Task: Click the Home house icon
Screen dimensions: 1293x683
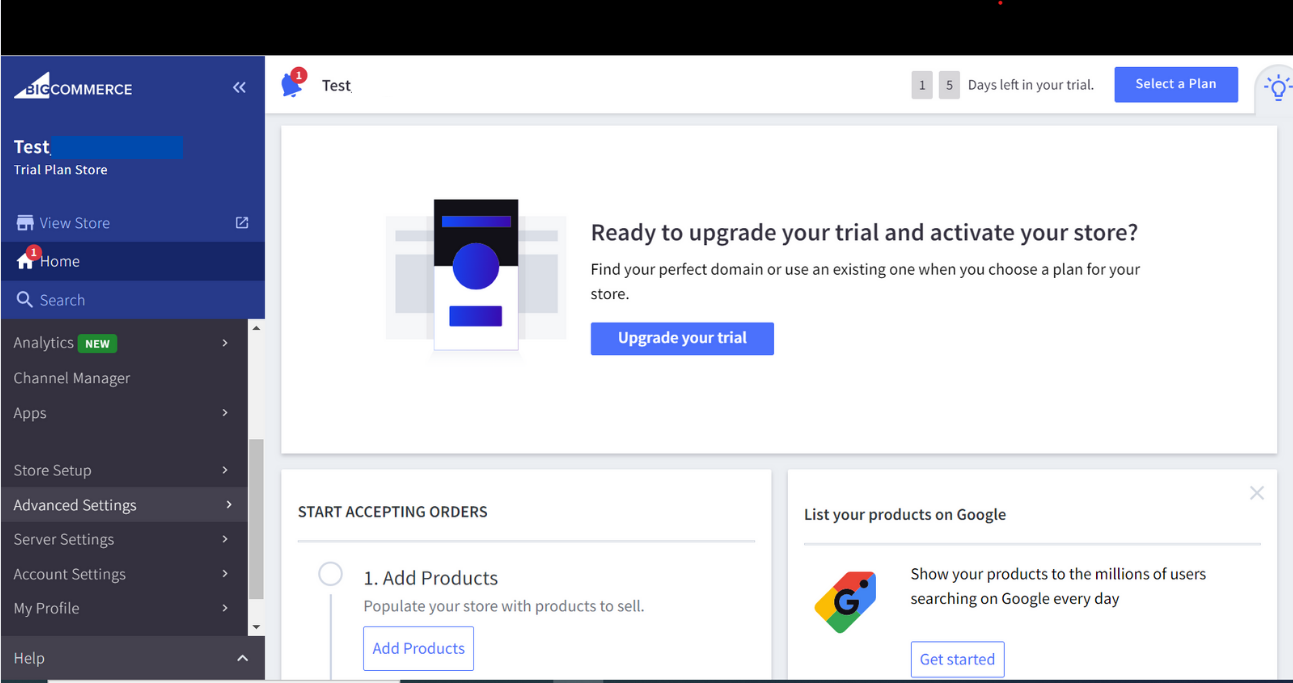Action: click(x=25, y=261)
